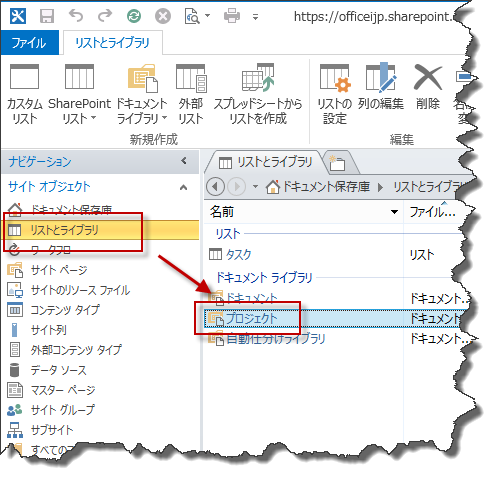Viewport: 500px width, 484px height.
Task: Select マスター ページ in navigation
Action: 63,390
